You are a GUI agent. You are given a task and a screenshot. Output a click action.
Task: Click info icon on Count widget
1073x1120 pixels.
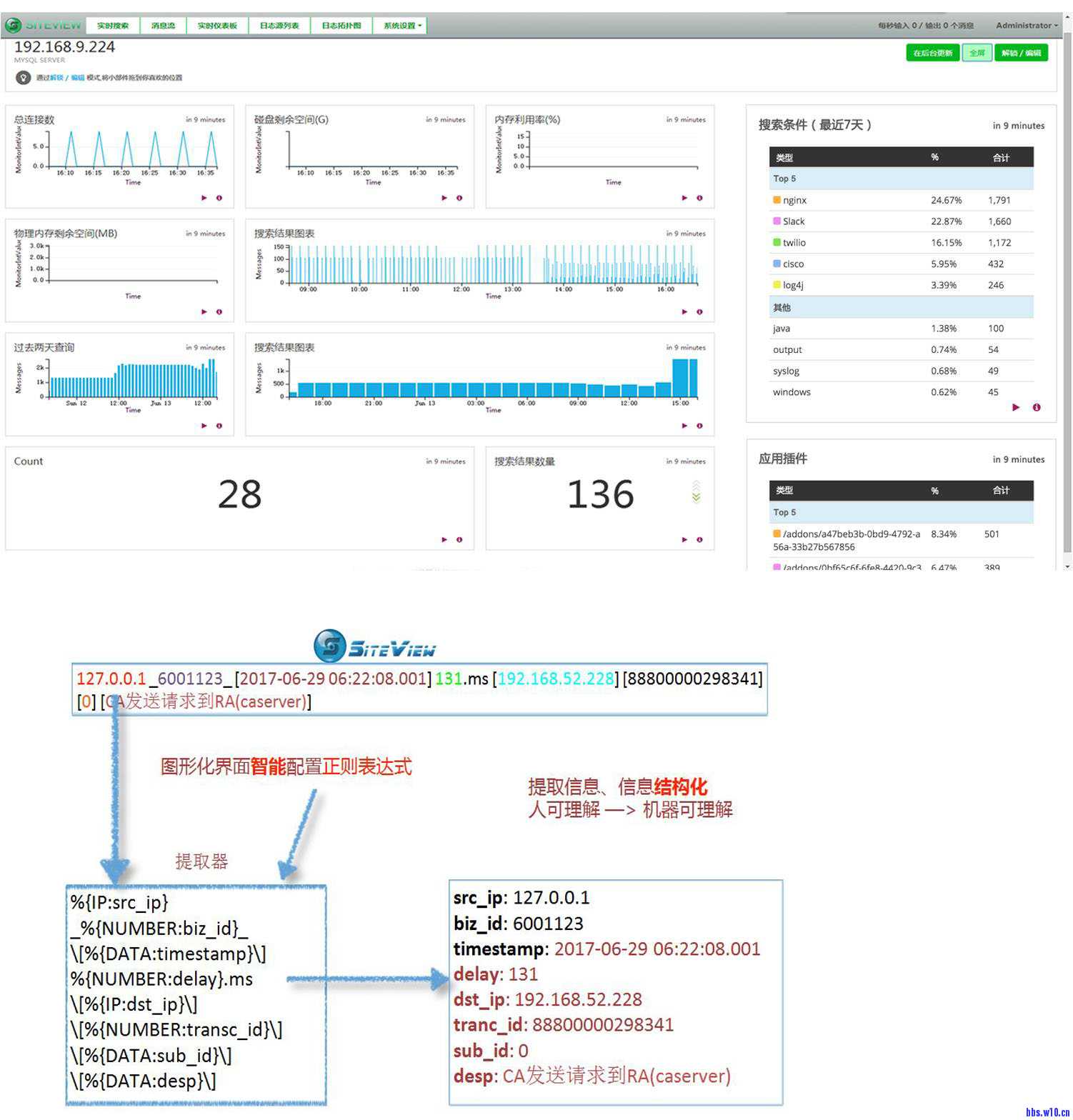[459, 539]
